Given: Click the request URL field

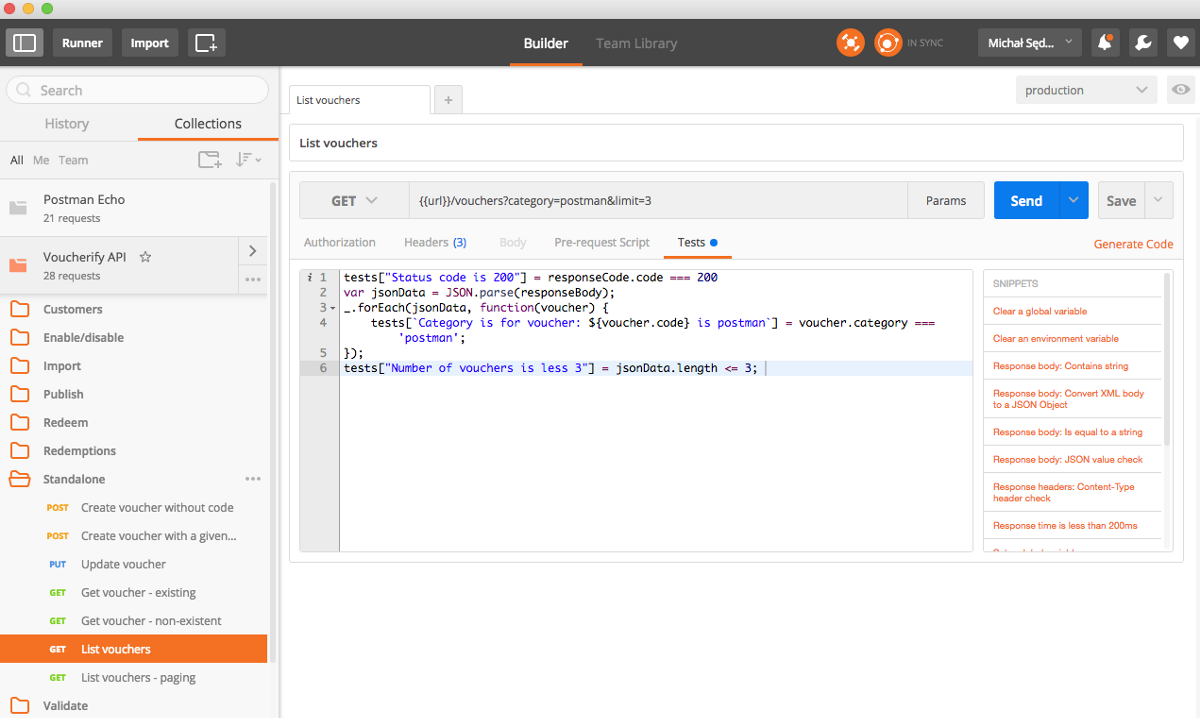Looking at the screenshot, I should point(658,200).
